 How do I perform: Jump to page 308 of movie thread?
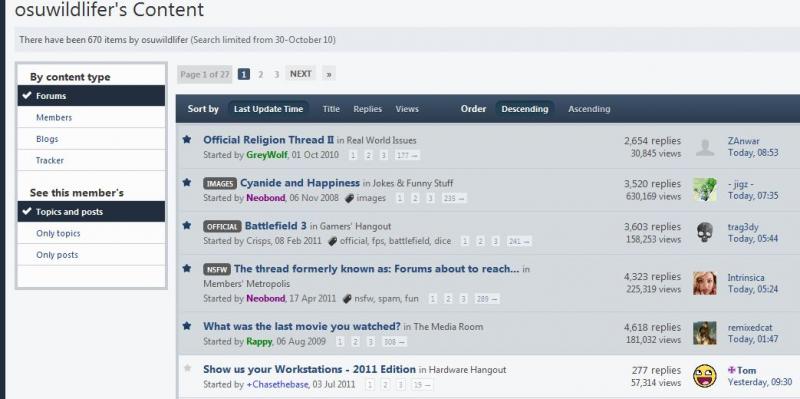click(394, 342)
